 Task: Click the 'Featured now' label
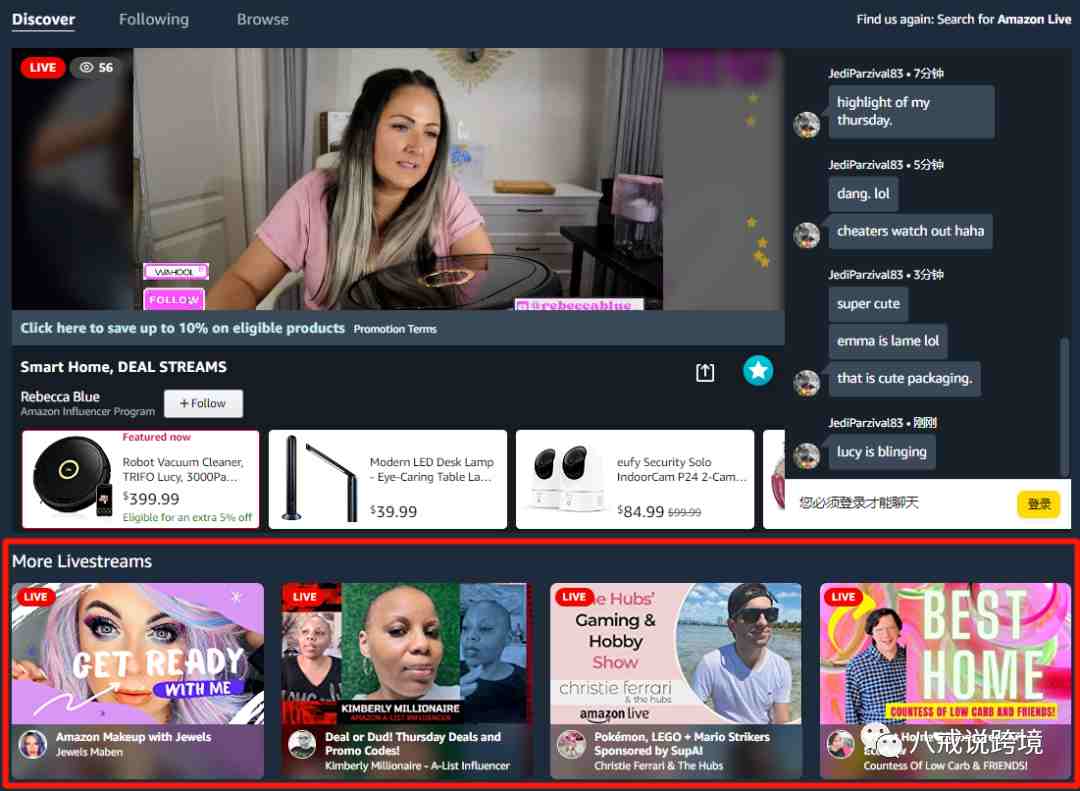pyautogui.click(x=156, y=437)
